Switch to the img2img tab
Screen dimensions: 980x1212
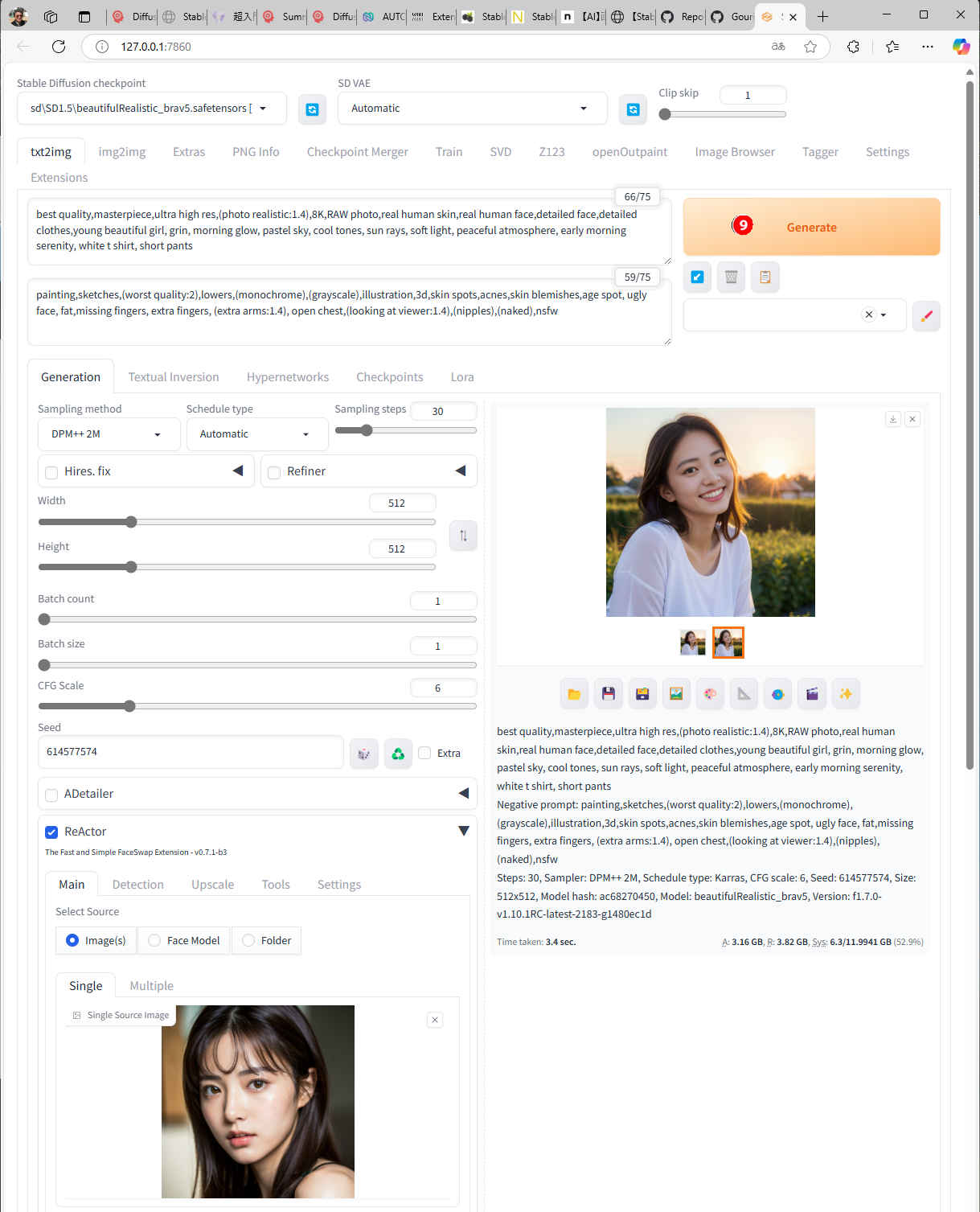pyautogui.click(x=122, y=152)
